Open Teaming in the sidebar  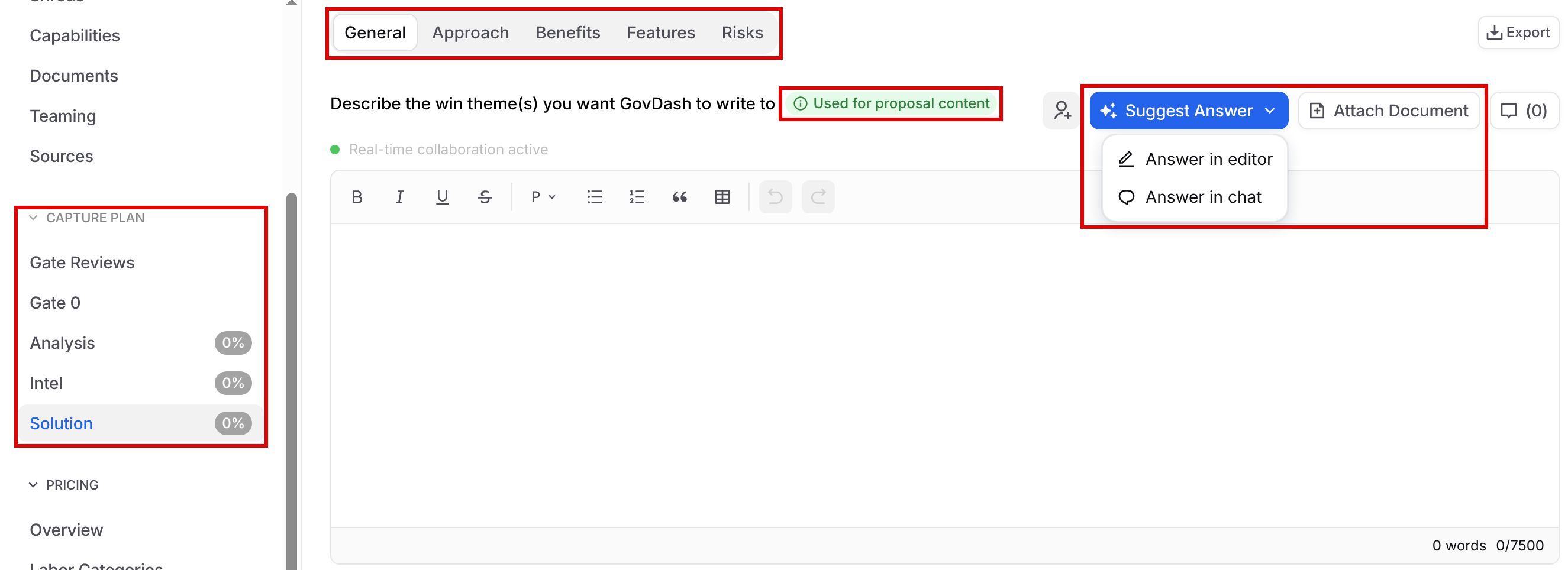[63, 116]
